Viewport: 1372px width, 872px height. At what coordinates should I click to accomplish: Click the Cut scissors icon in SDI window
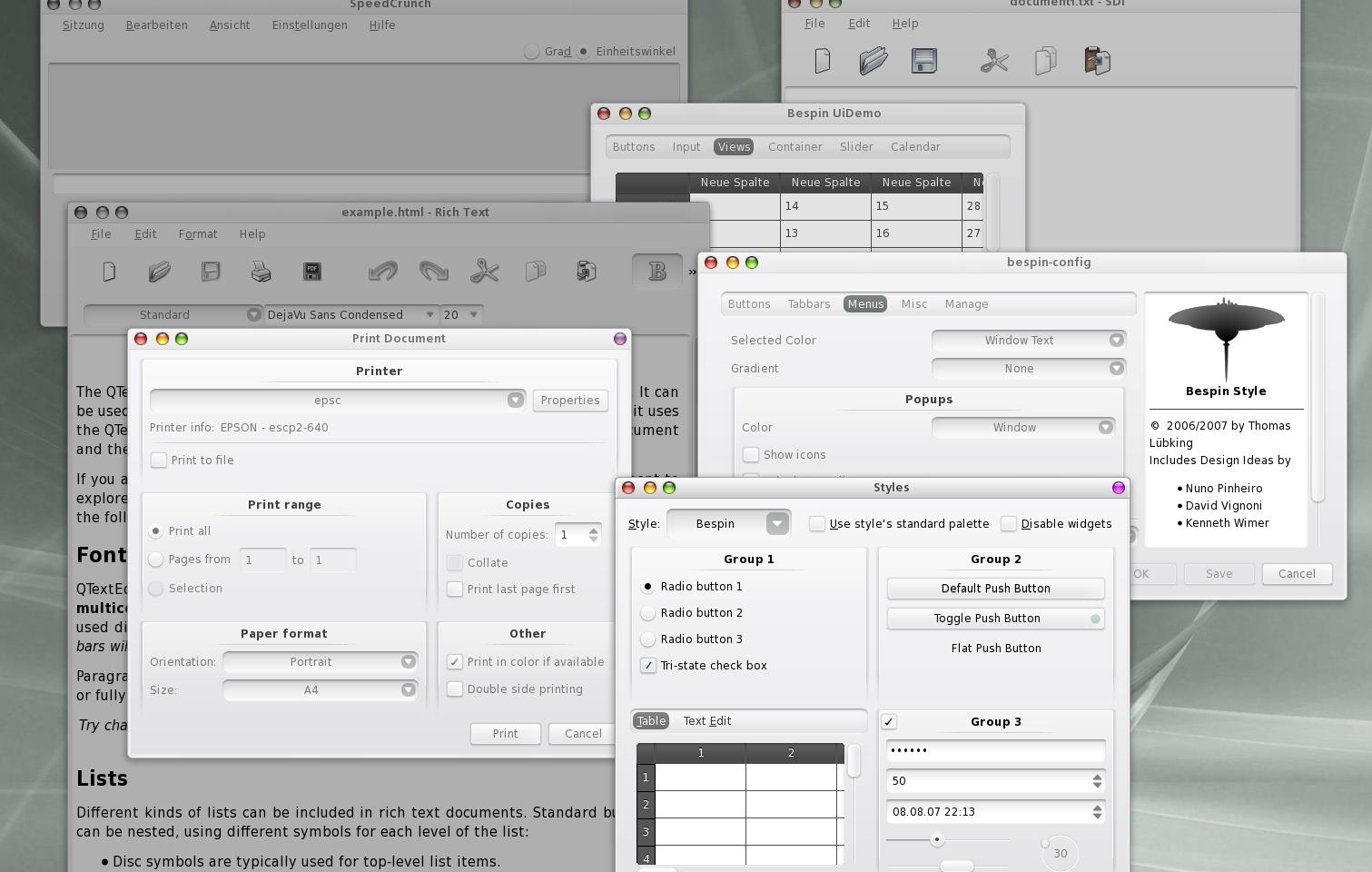(x=994, y=61)
